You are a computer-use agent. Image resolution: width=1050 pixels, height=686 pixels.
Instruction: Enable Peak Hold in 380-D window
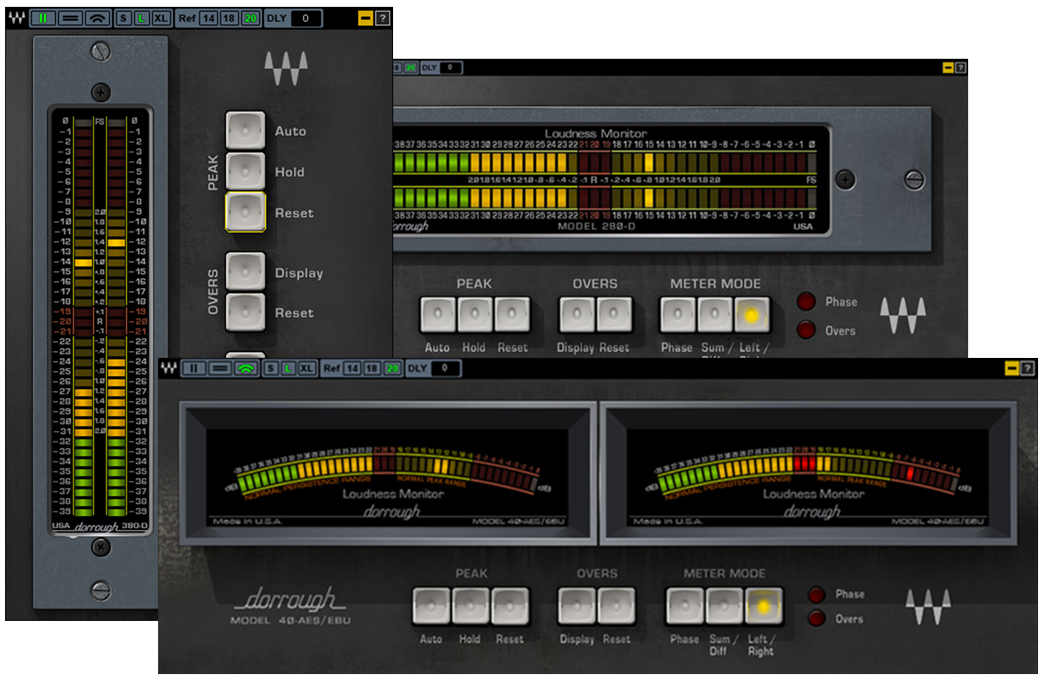point(245,171)
